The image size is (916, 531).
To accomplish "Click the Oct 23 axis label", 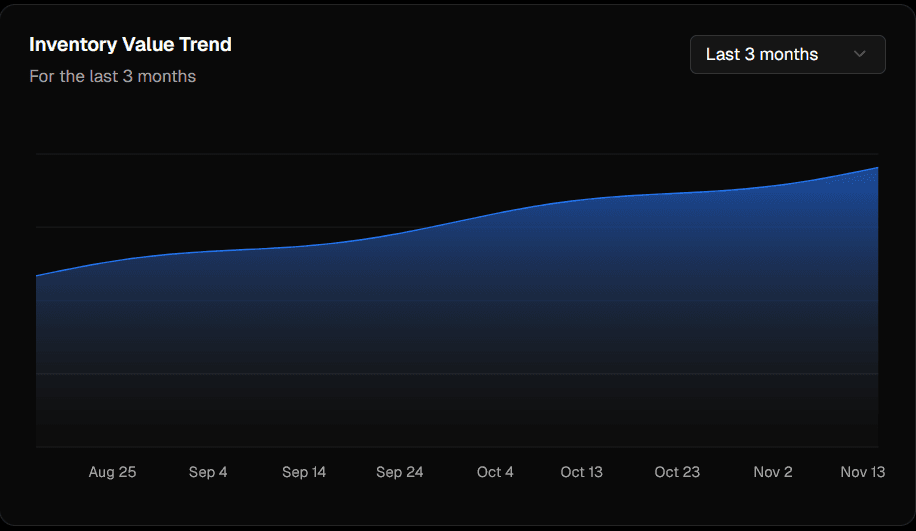I will pos(677,472).
